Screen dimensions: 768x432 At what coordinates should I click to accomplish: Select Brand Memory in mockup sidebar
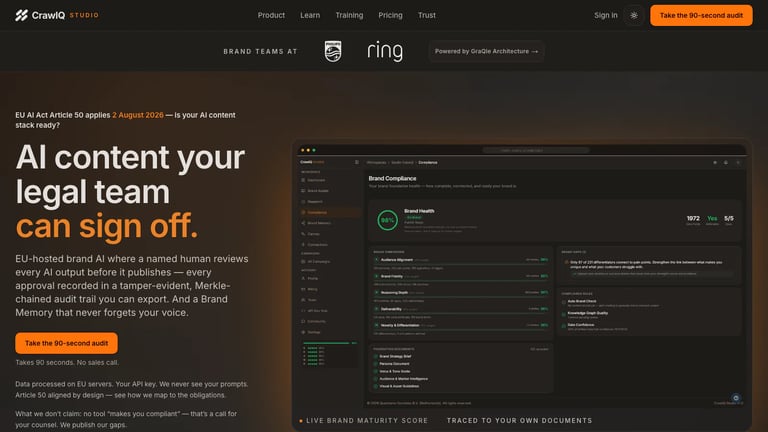(318, 223)
